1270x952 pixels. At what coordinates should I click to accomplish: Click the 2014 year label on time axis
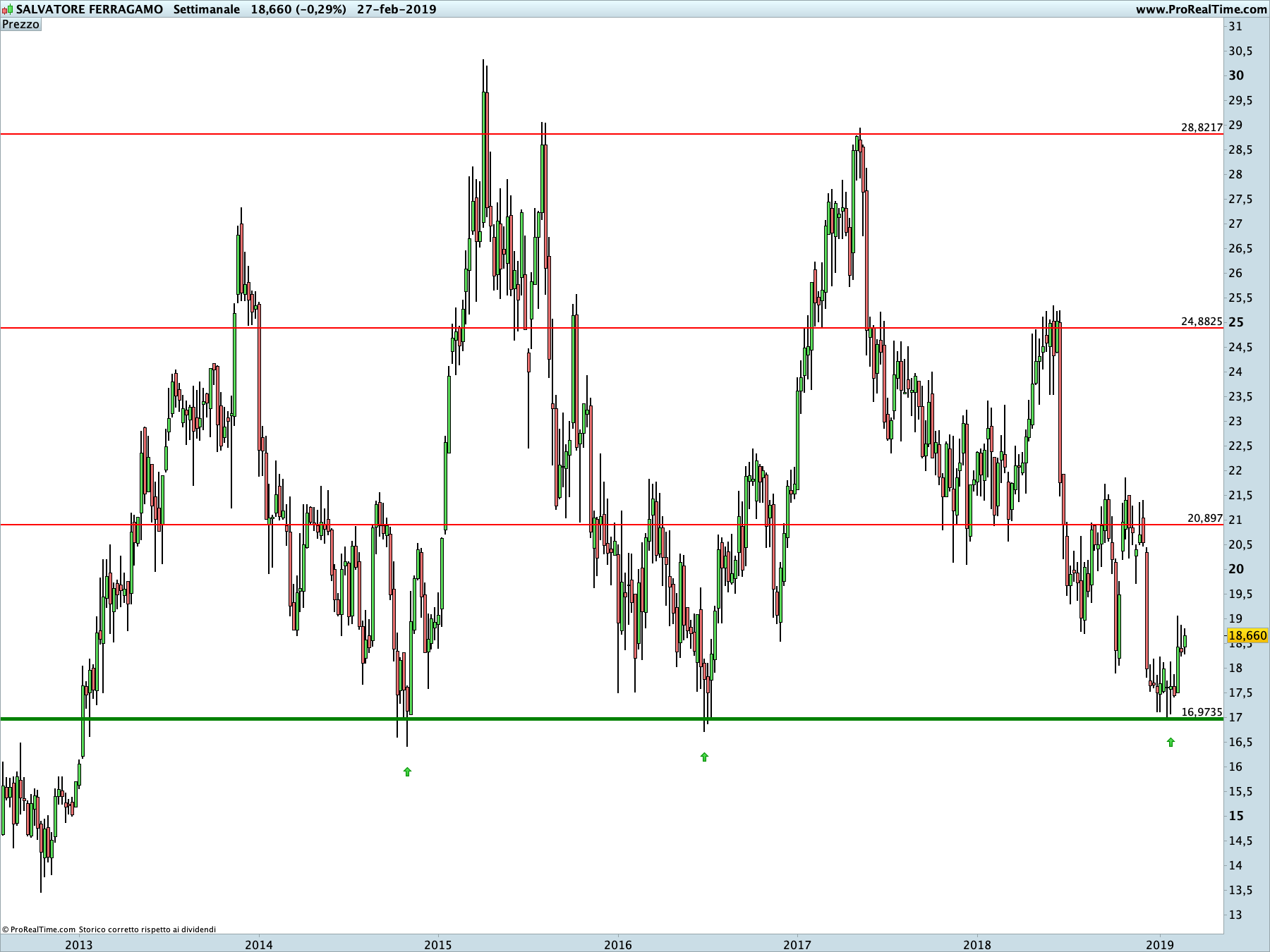coord(259,944)
